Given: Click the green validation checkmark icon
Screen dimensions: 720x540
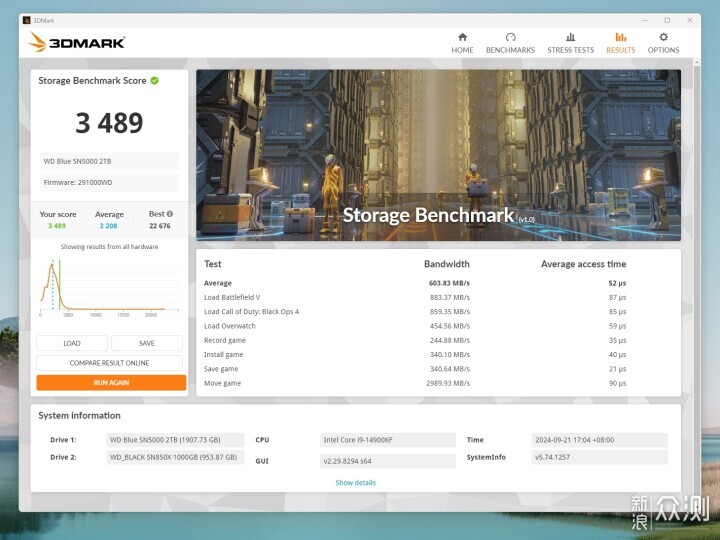Looking at the screenshot, I should tap(155, 81).
